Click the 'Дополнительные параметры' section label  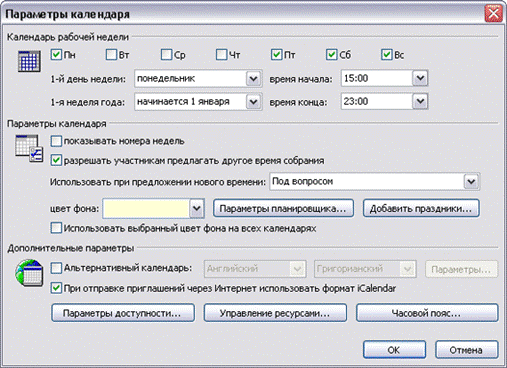[x=71, y=248]
